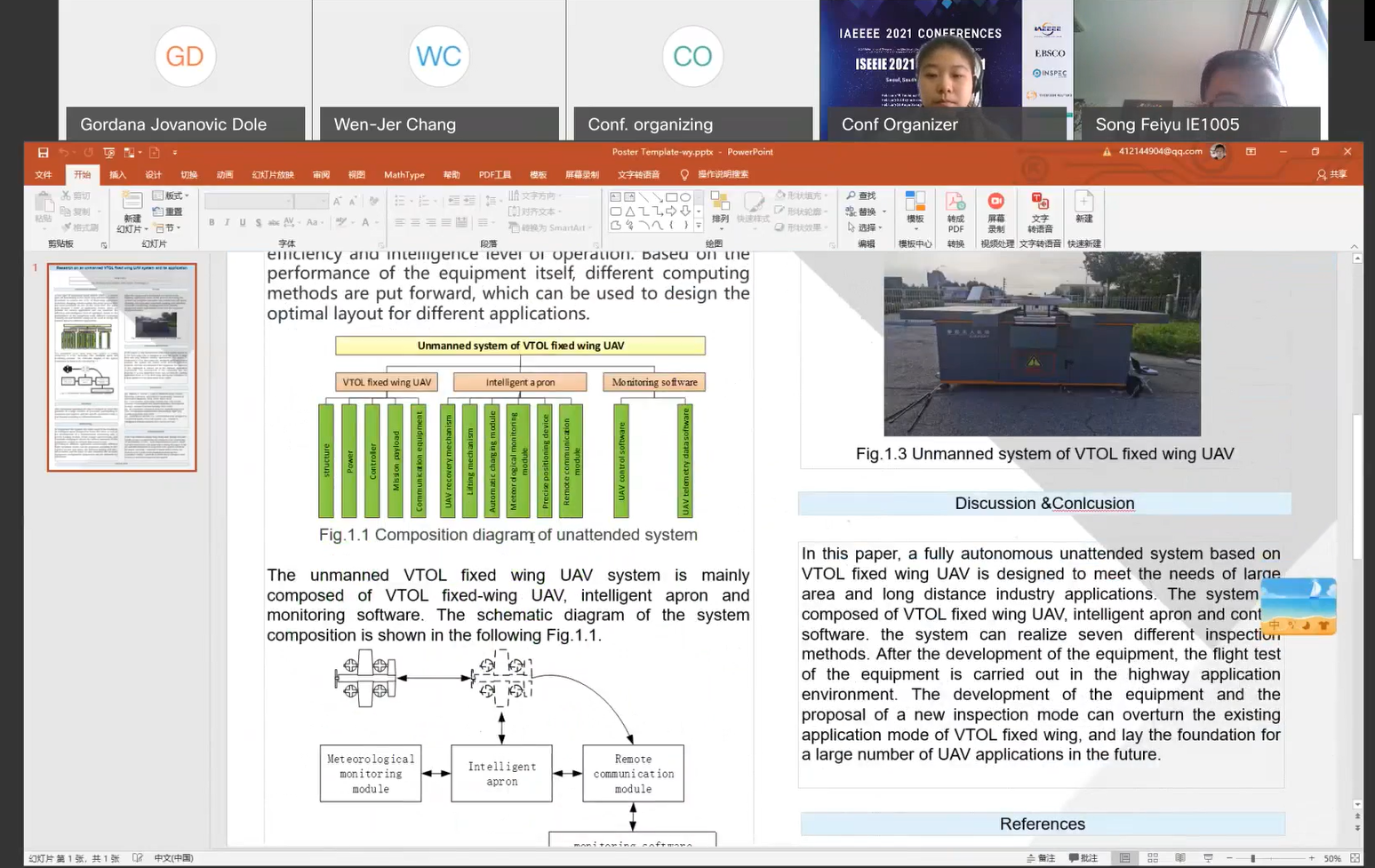The height and width of the screenshot is (868, 1375).
Task: Click the 查找 find icon
Action: click(x=860, y=195)
